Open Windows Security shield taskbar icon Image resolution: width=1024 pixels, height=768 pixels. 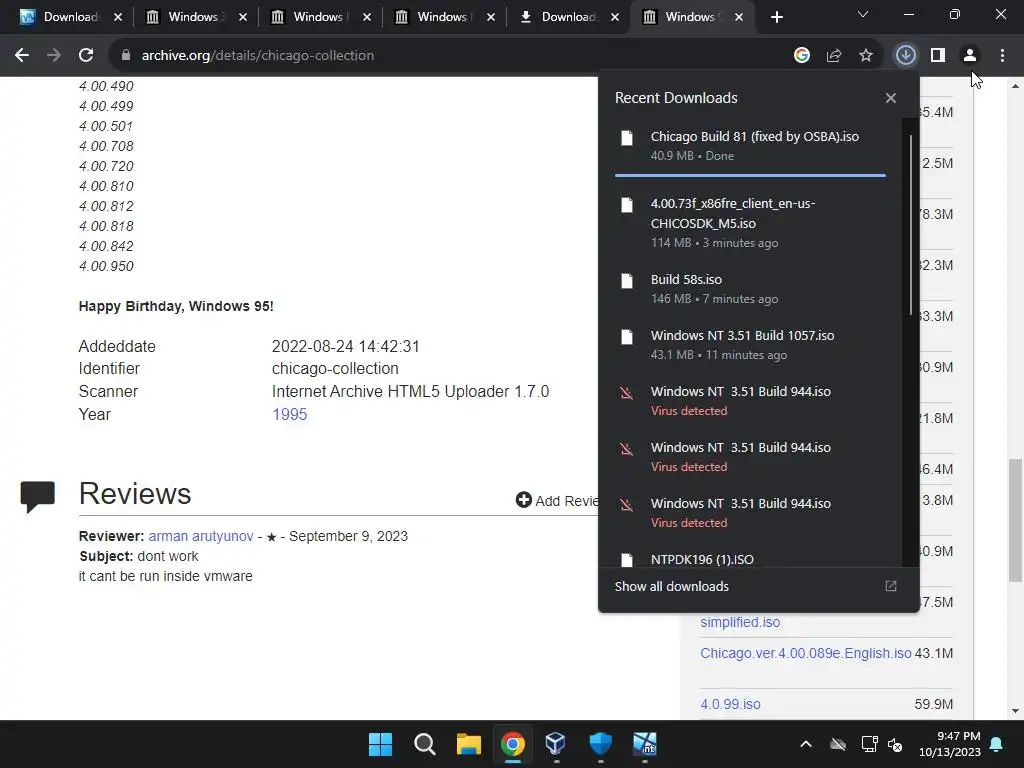coord(600,744)
